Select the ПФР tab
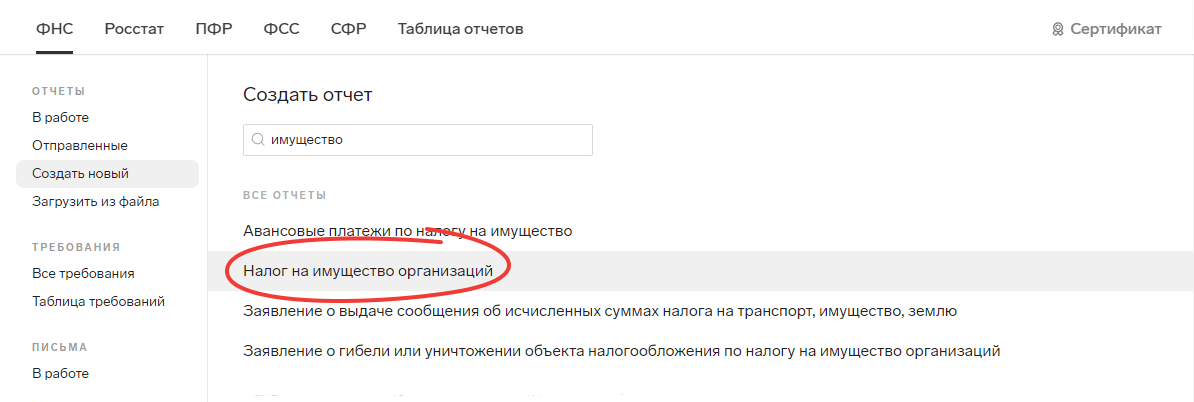The height and width of the screenshot is (402, 1194). (x=214, y=29)
